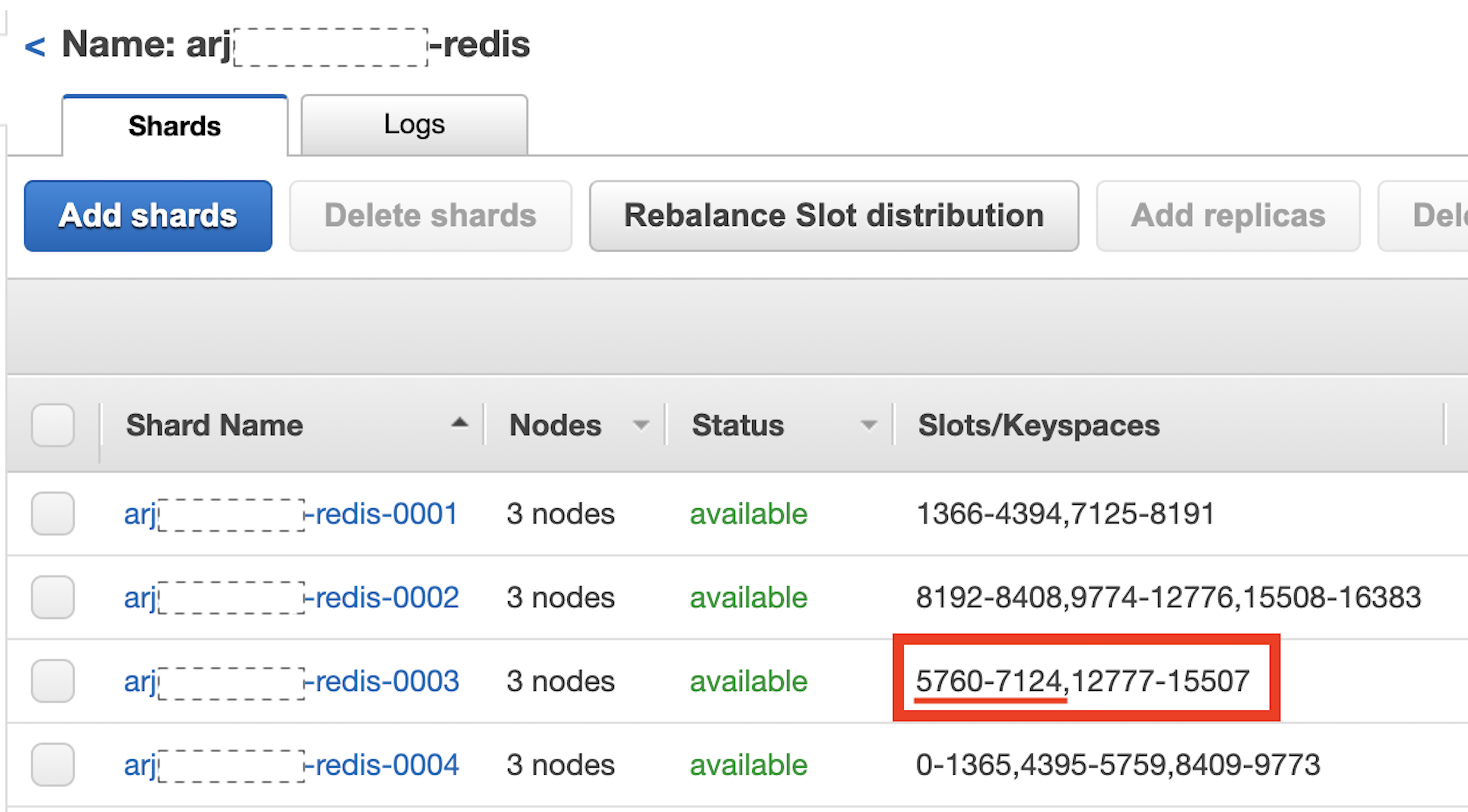The image size is (1468, 812).
Task: Open the redis-0003 shard link
Action: tap(291, 681)
